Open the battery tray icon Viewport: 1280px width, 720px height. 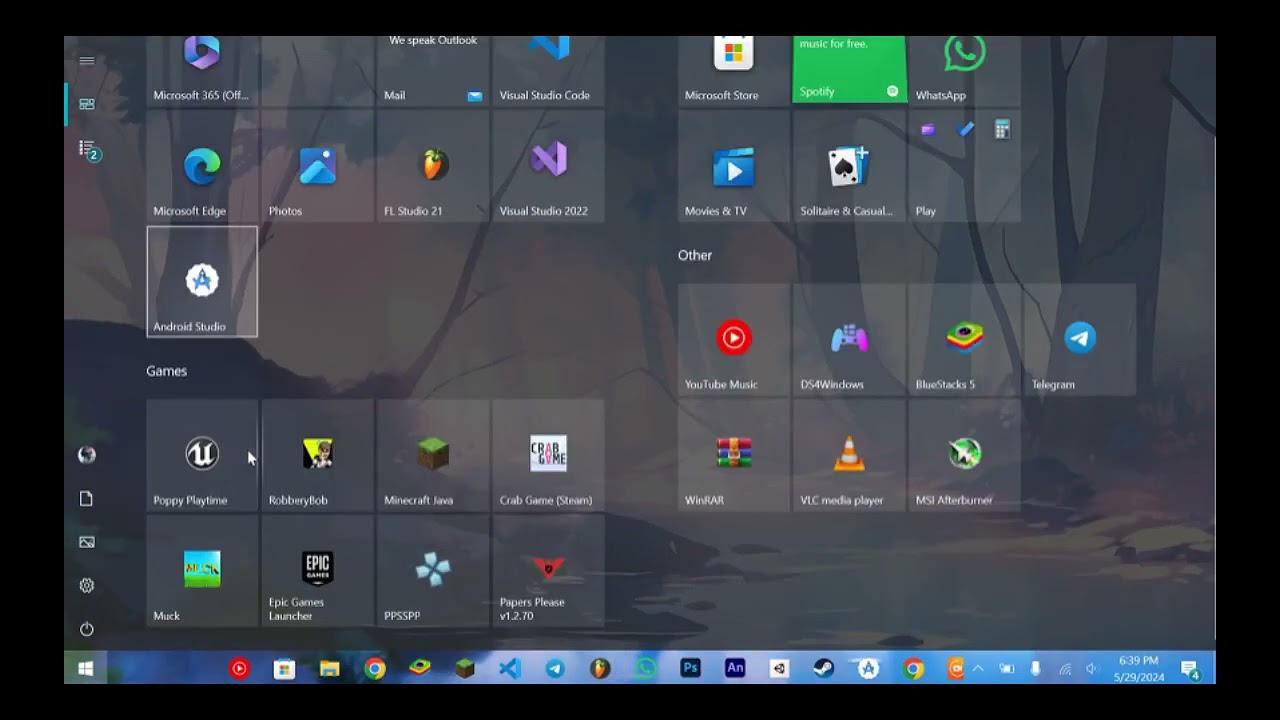point(1007,669)
